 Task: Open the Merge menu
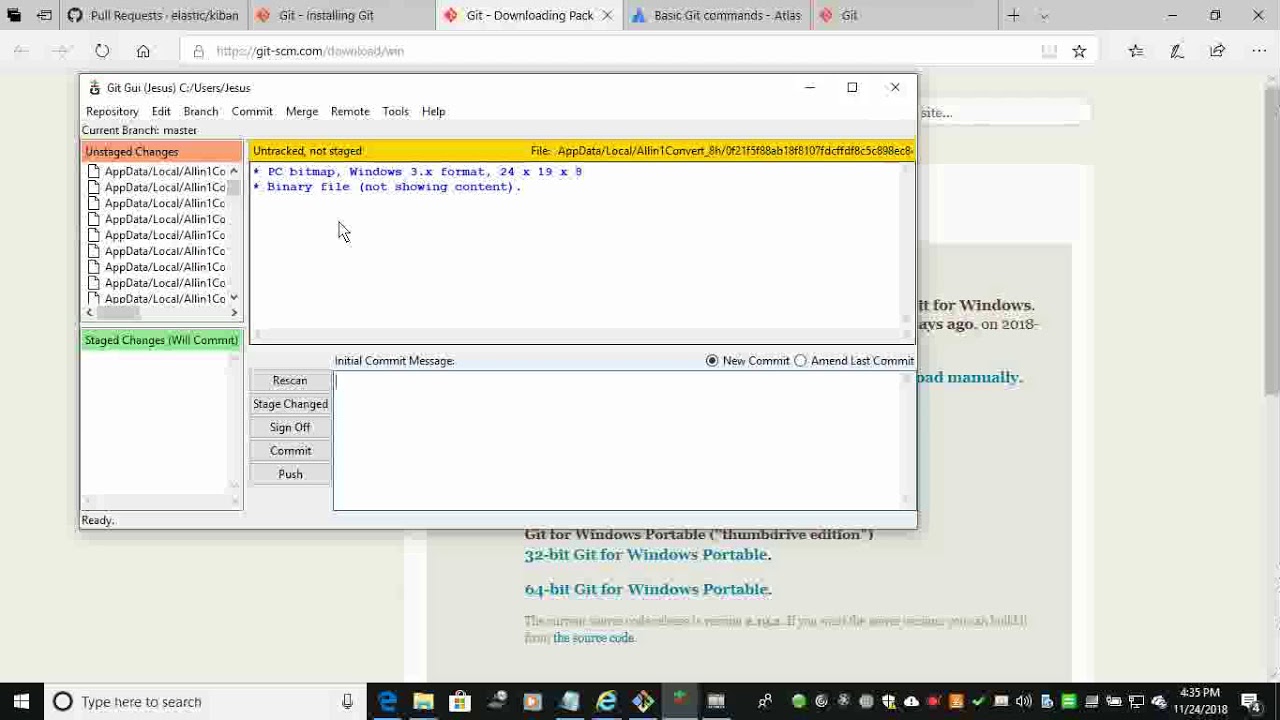pos(302,111)
